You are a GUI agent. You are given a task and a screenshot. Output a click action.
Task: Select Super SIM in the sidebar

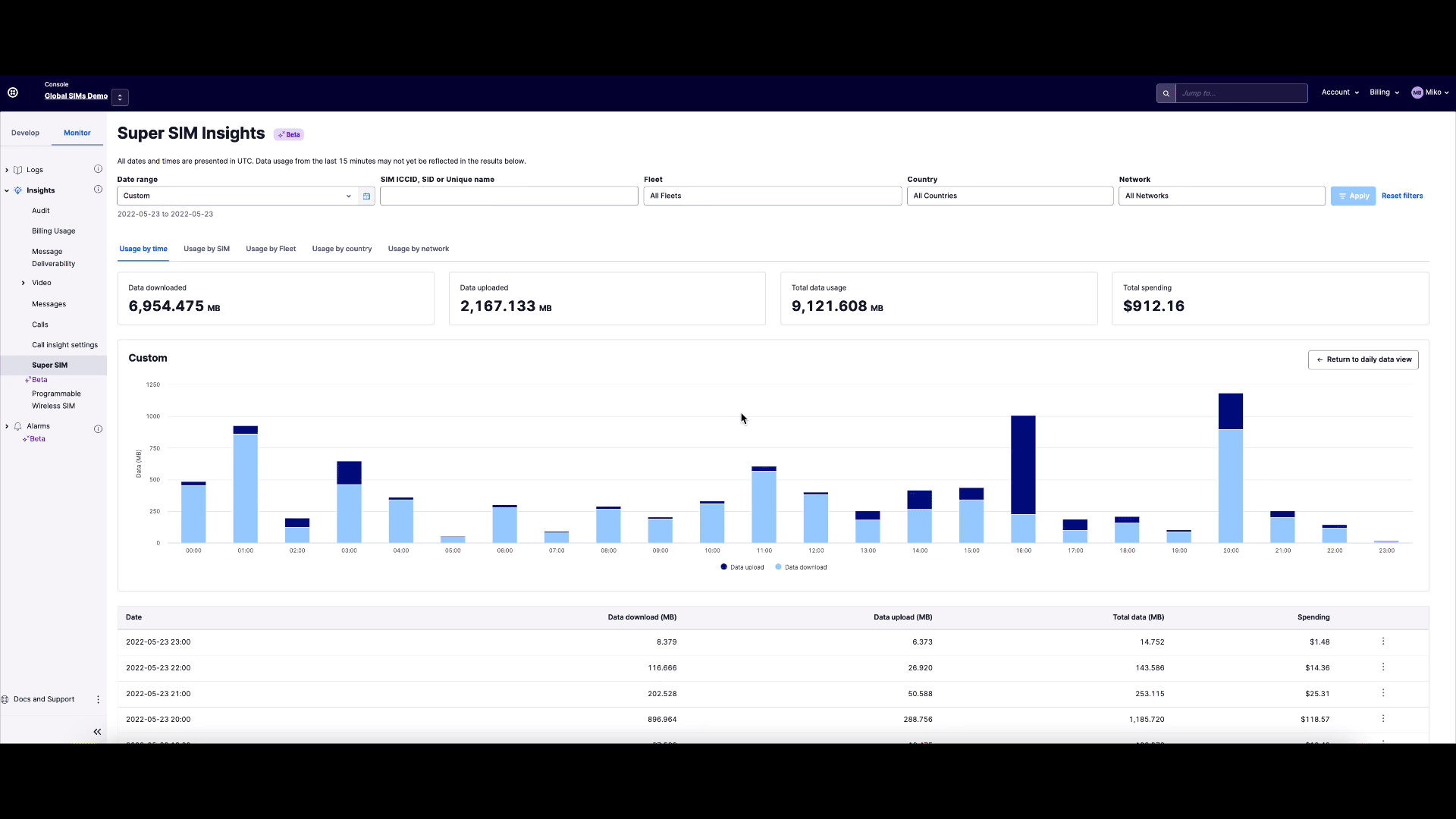(50, 366)
